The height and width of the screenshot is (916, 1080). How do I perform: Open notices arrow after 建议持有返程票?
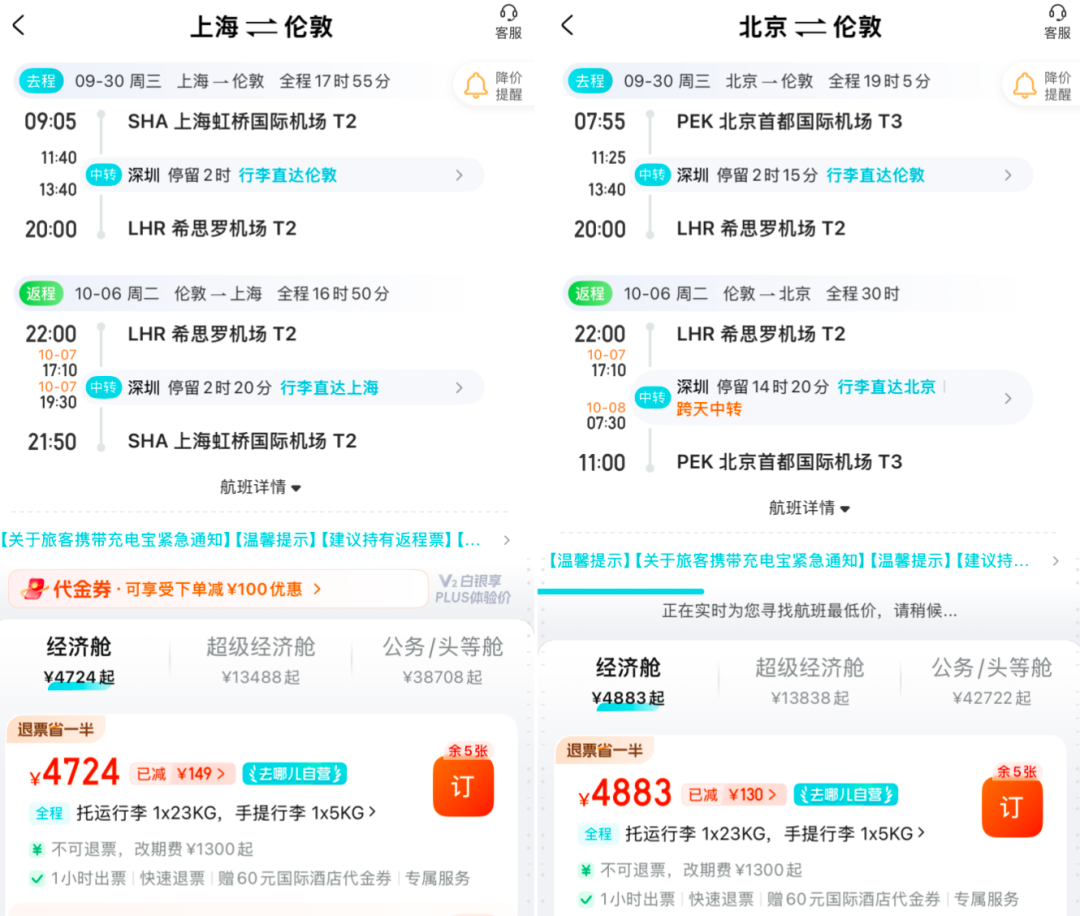(x=507, y=540)
